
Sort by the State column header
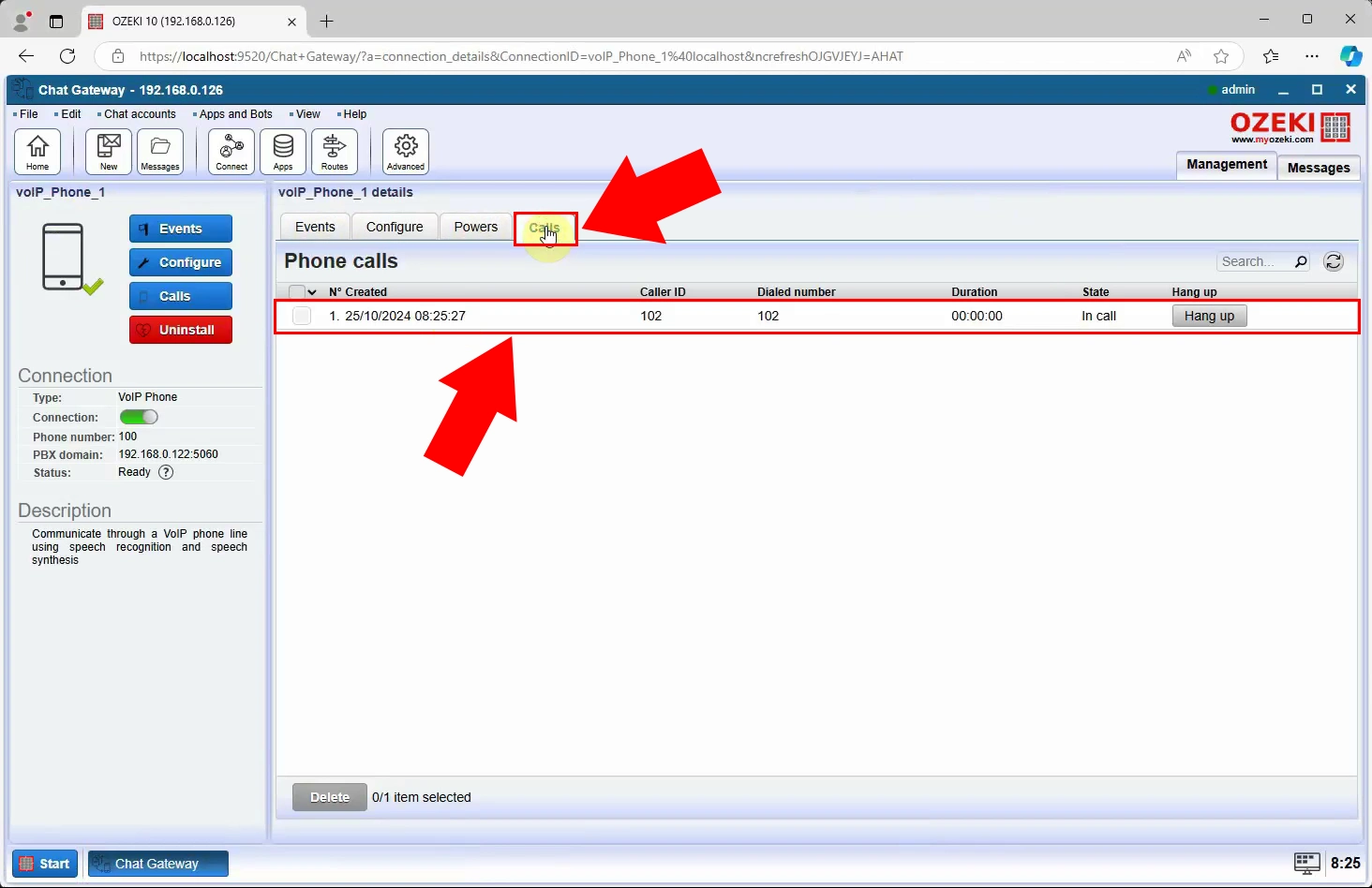tap(1096, 292)
